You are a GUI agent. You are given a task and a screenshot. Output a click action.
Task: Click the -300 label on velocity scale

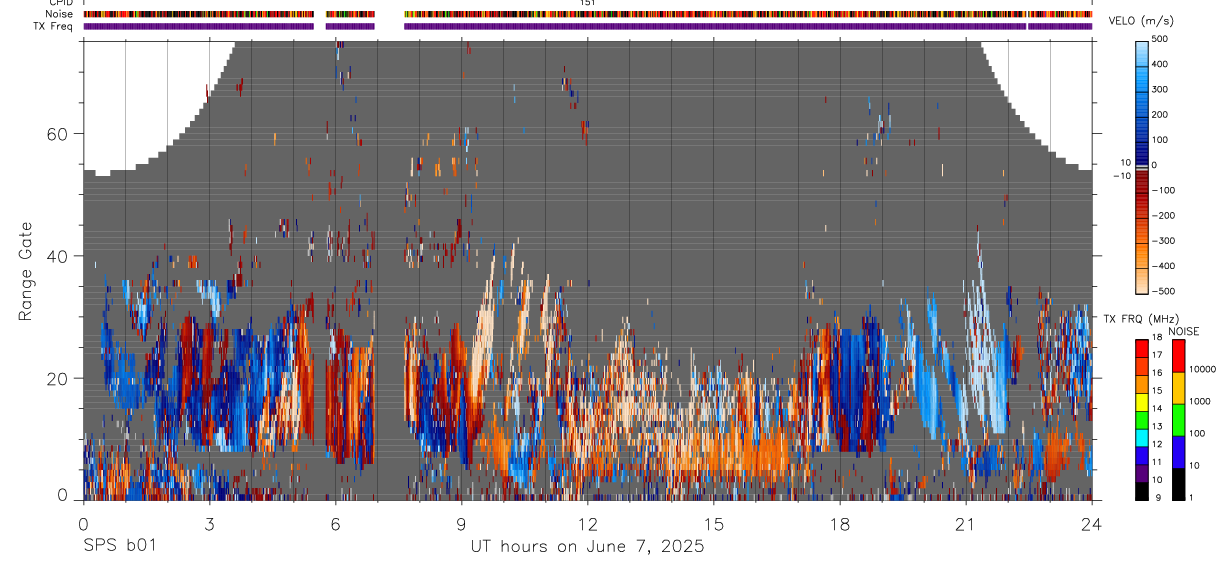tap(1163, 241)
